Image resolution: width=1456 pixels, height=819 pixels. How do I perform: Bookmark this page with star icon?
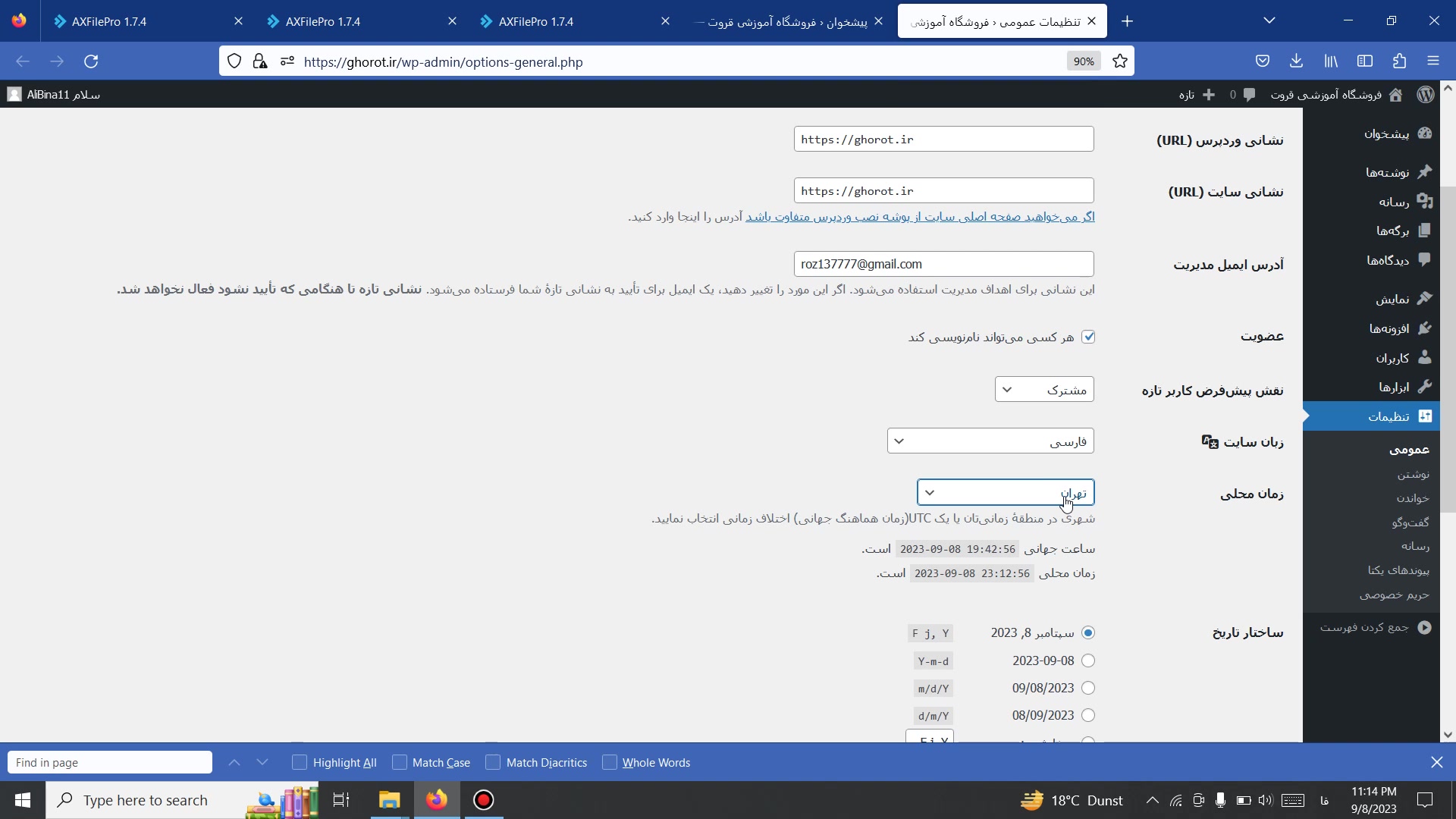(x=1120, y=61)
